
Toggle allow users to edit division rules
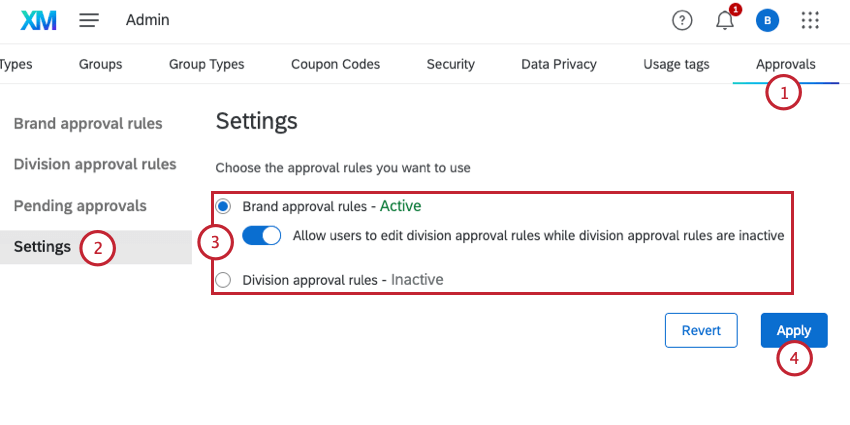click(x=262, y=236)
